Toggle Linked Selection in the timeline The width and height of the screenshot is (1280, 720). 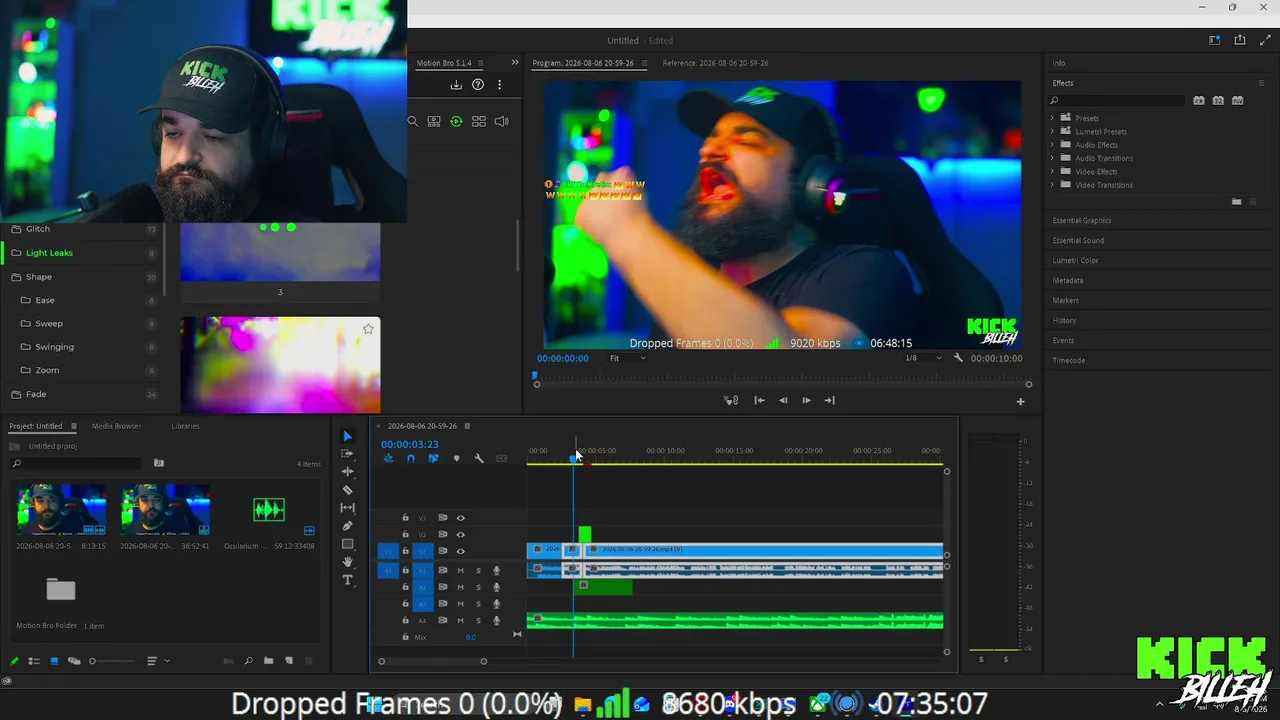433,458
